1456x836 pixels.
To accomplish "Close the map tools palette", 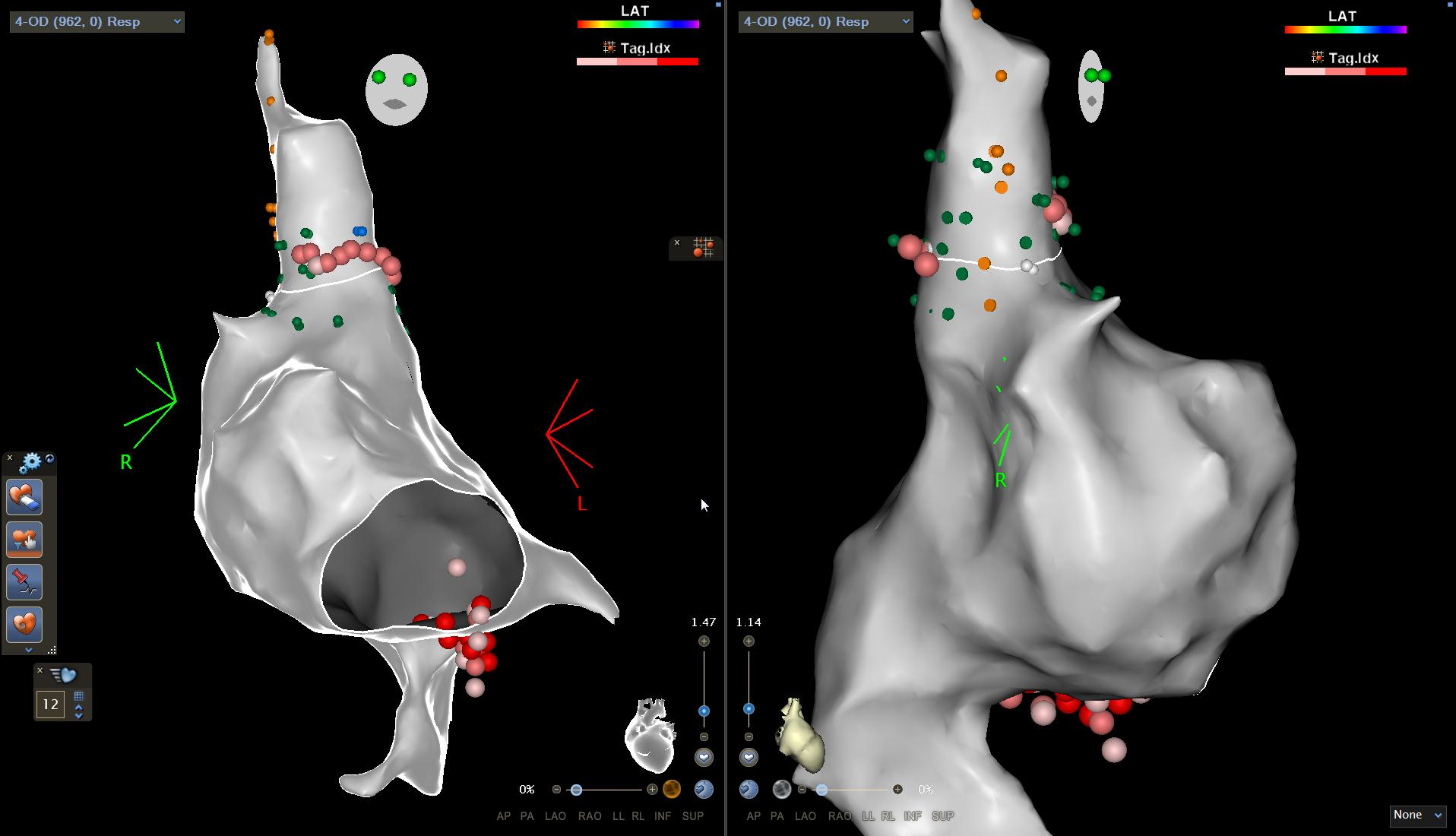I will coord(10,458).
